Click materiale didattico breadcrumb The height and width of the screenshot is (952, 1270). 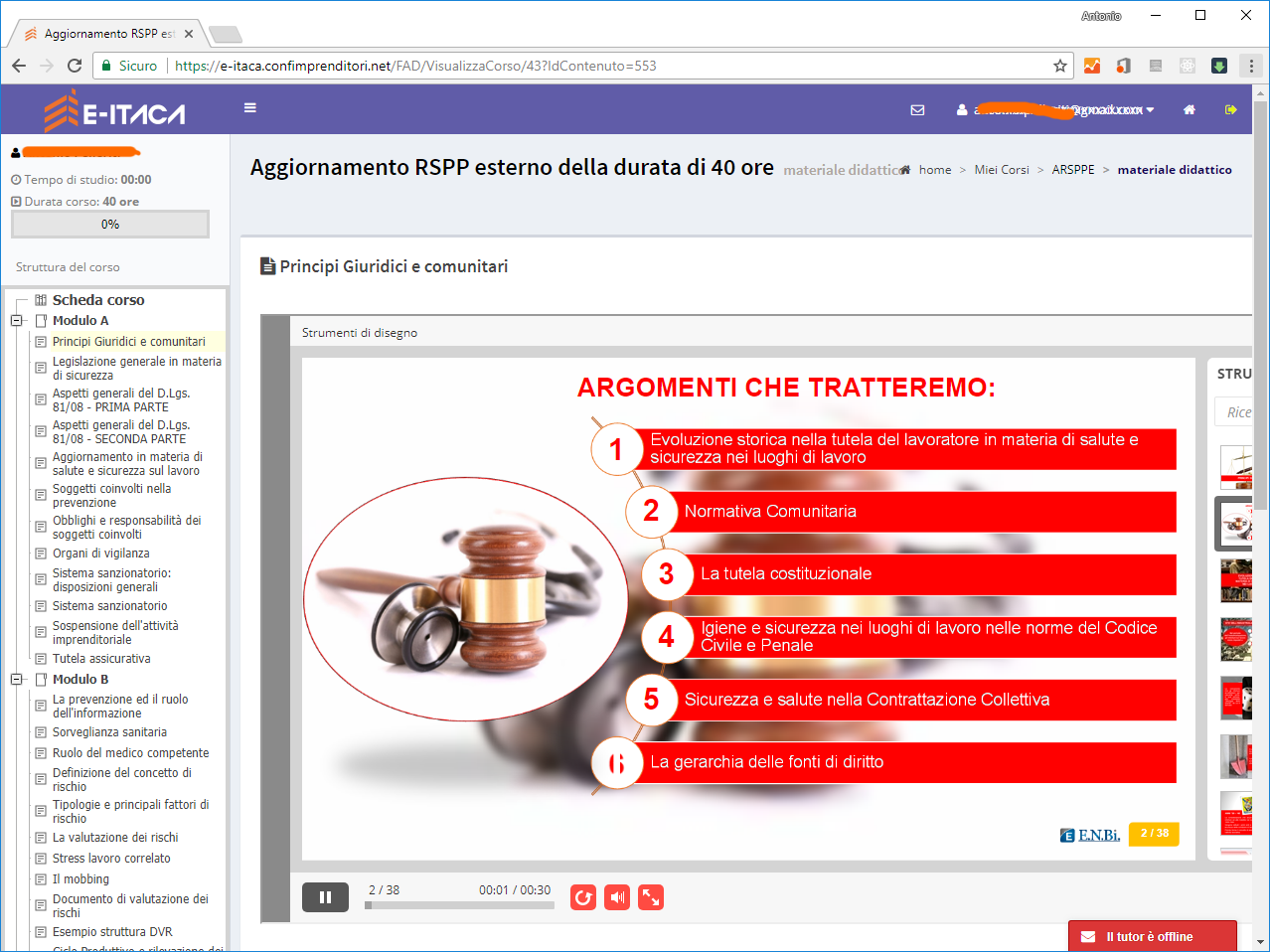(x=1175, y=170)
